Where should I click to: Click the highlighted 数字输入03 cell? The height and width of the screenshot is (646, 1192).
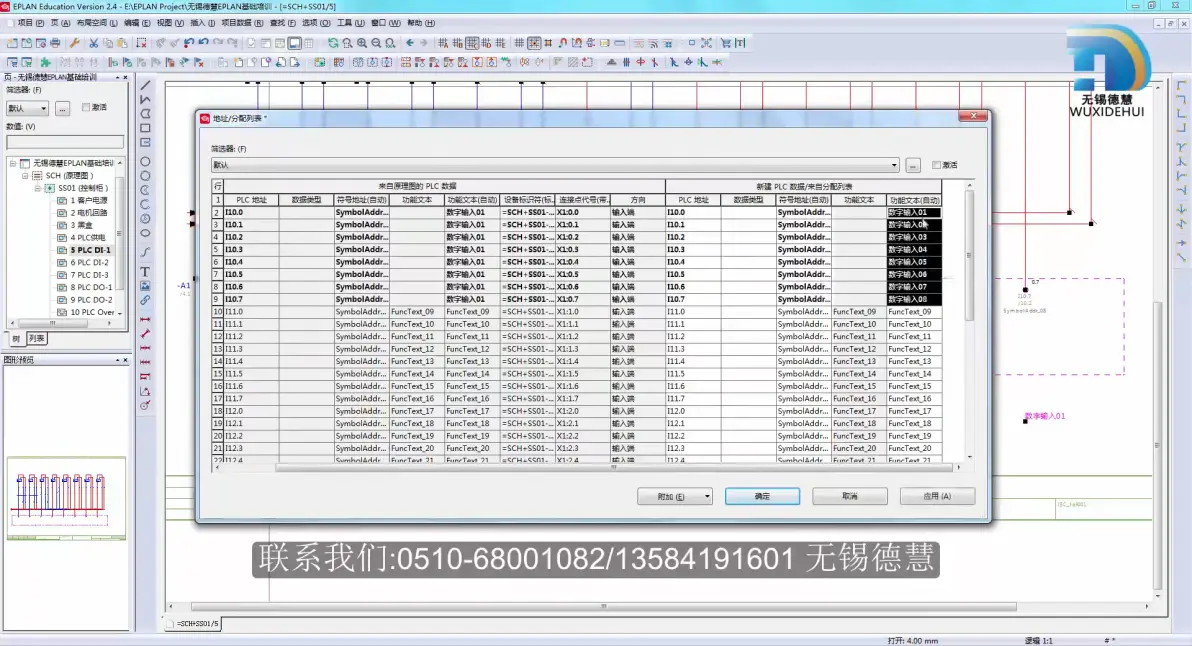click(x=914, y=237)
